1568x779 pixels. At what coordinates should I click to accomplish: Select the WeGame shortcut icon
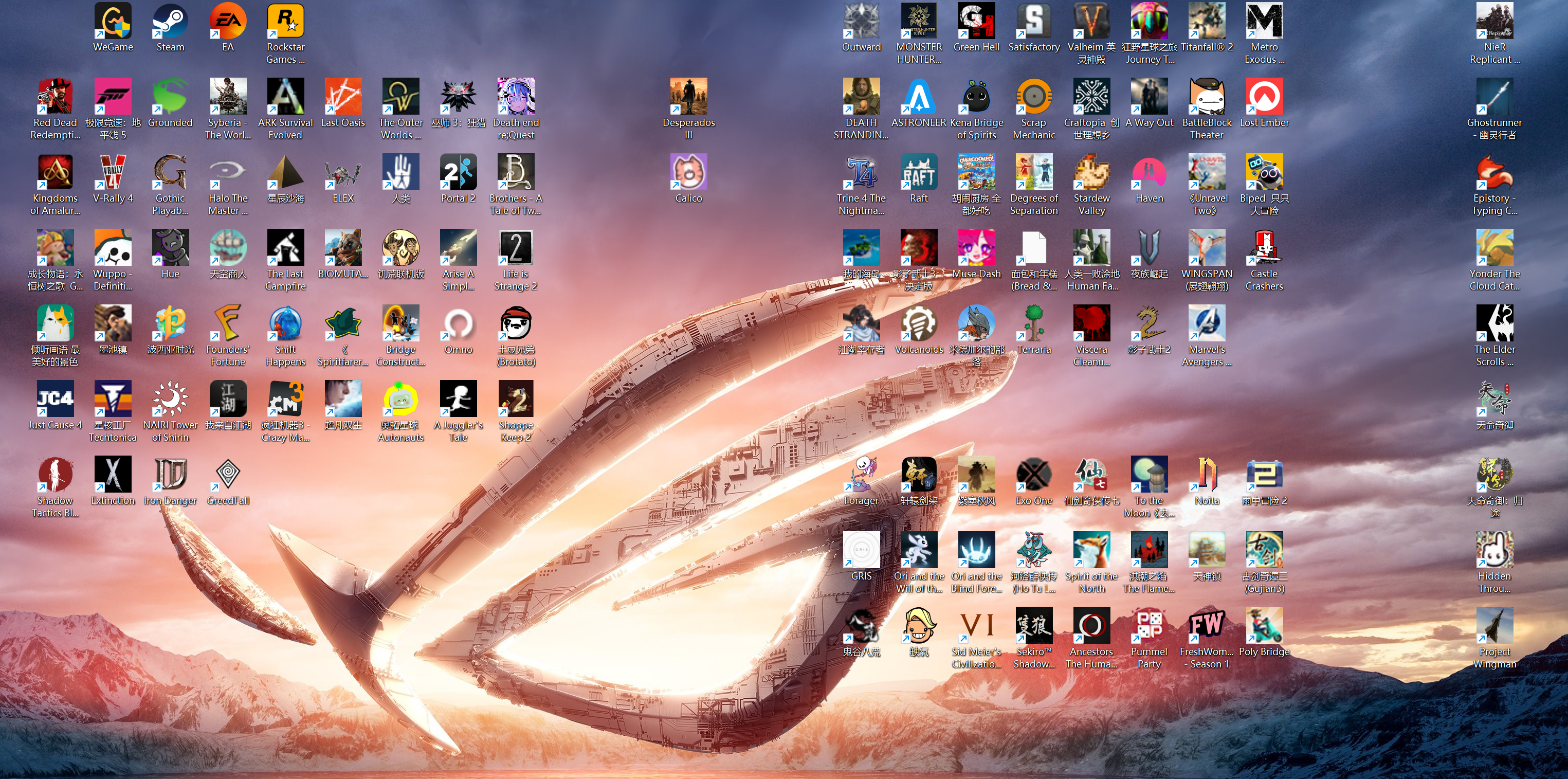(x=113, y=21)
